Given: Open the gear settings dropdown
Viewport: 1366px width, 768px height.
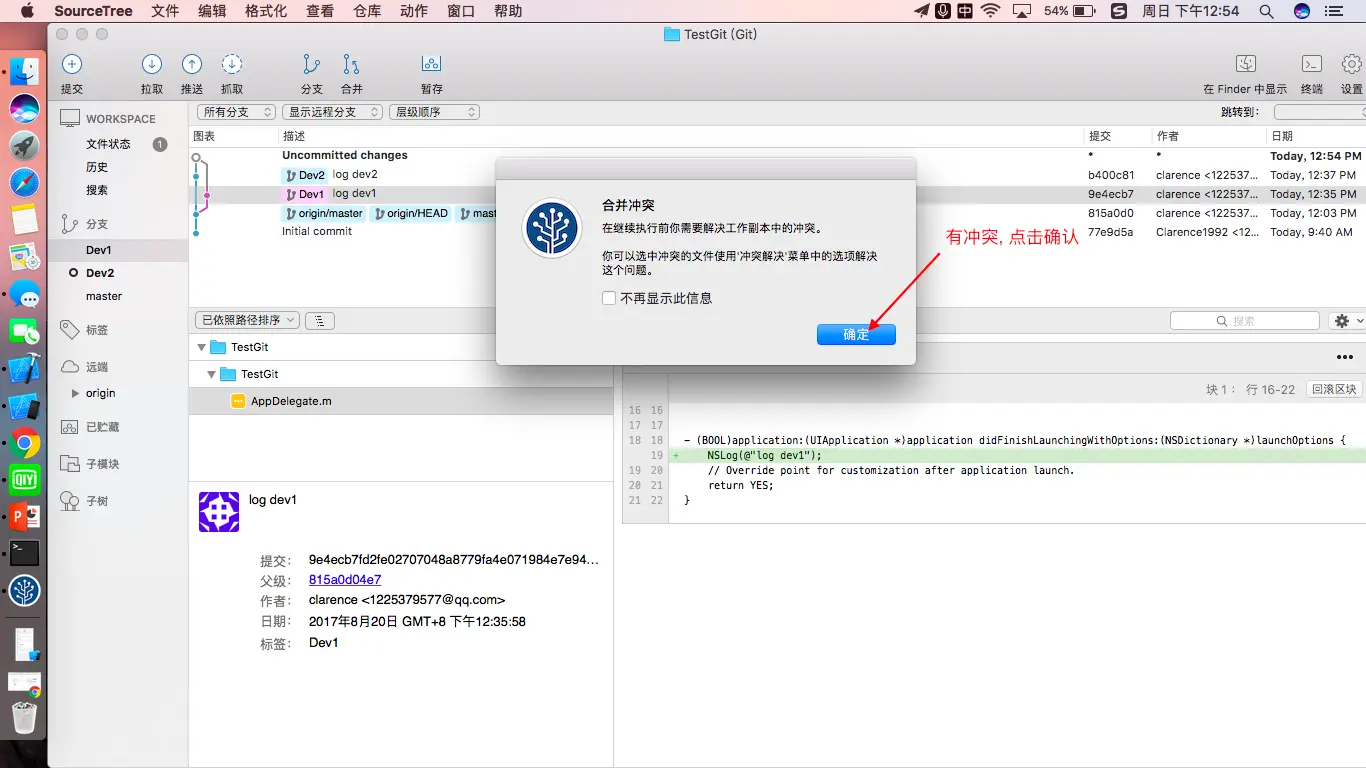Looking at the screenshot, I should coord(1347,321).
